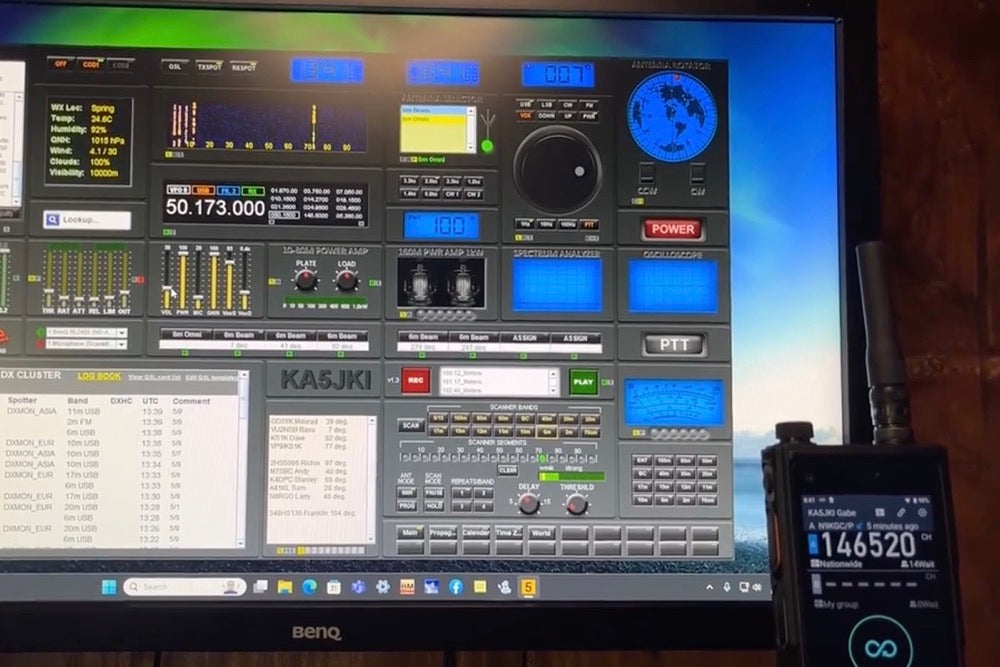The height and width of the screenshot is (667, 1000).
Task: Expand hidden icons in the system tray
Action: point(709,586)
